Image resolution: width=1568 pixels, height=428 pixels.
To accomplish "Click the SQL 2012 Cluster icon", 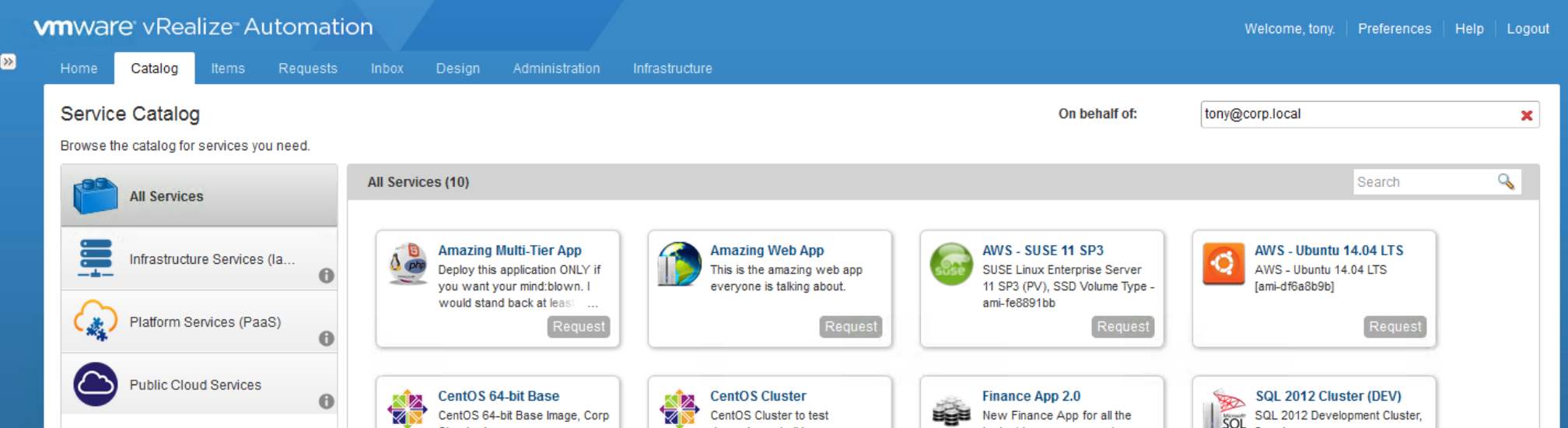I will coord(1225,409).
